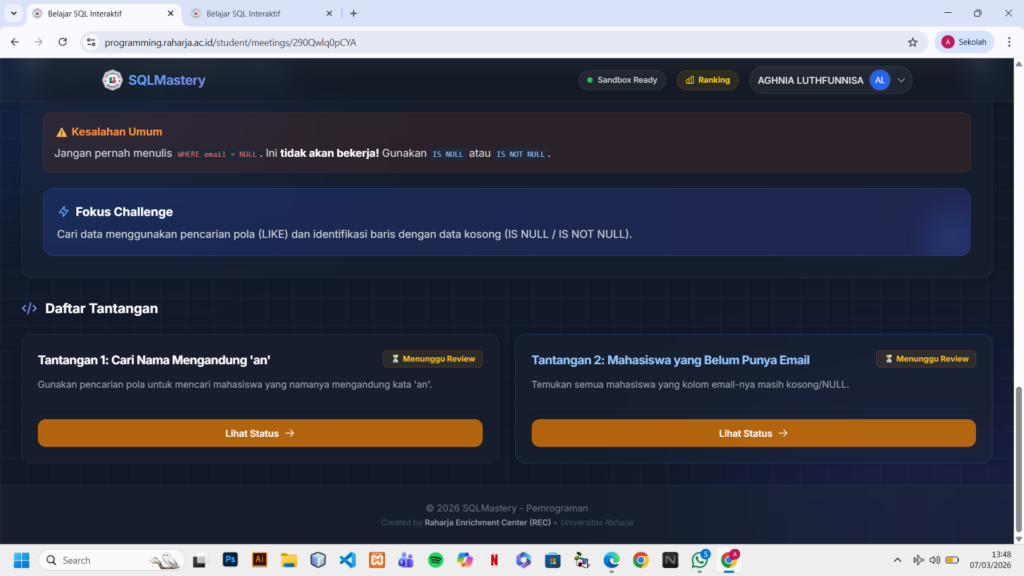
Task: Show hidden system tray icons
Action: pos(897,560)
